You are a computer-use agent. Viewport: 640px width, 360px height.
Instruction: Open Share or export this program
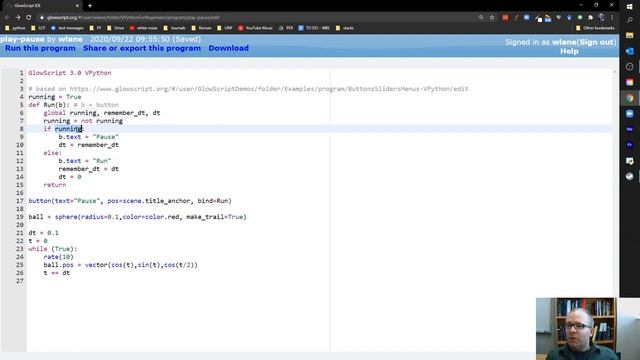tap(142, 48)
